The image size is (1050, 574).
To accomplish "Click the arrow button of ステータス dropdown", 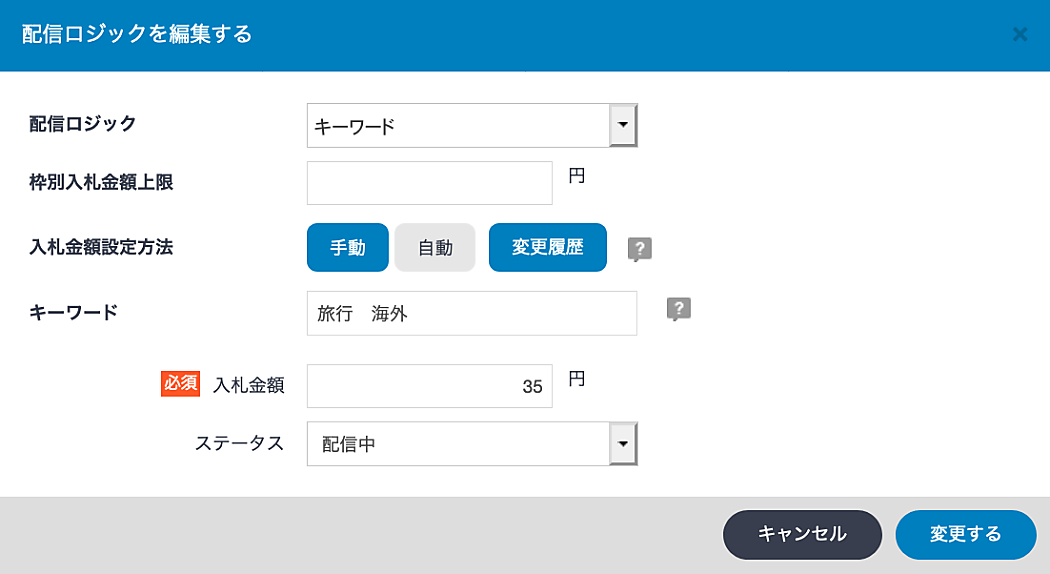I will tap(623, 444).
